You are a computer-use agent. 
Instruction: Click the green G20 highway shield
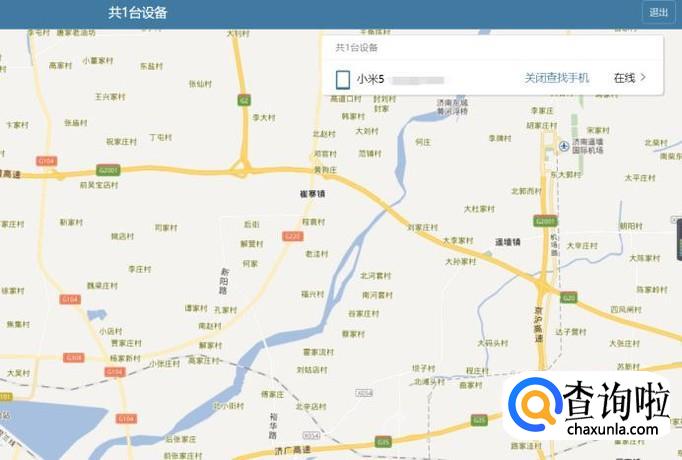click(569, 298)
